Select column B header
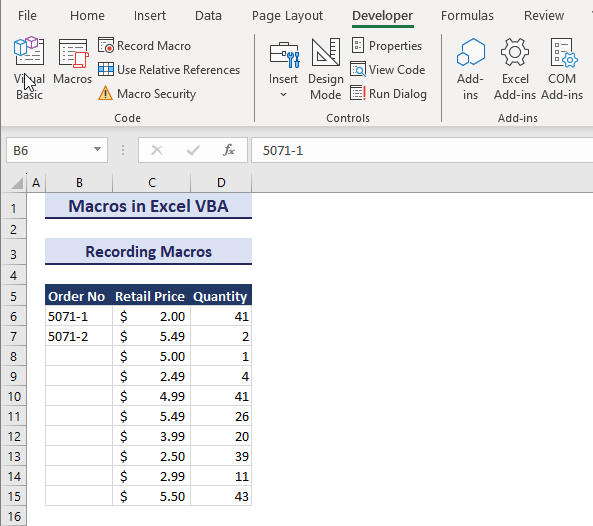Viewport: 593px width, 526px height. click(79, 183)
